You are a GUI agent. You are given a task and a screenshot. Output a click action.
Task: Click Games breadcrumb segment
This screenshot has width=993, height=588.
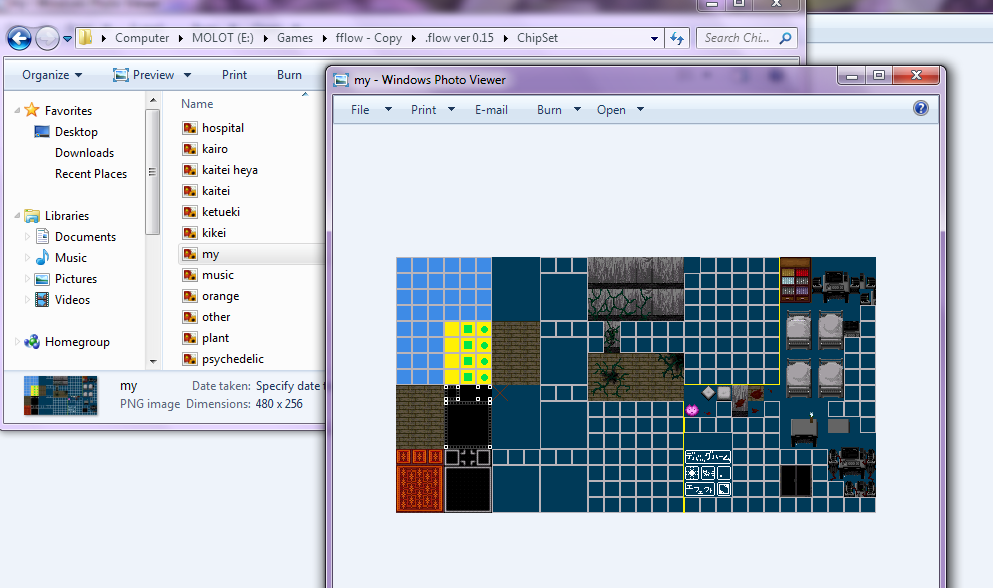(294, 38)
